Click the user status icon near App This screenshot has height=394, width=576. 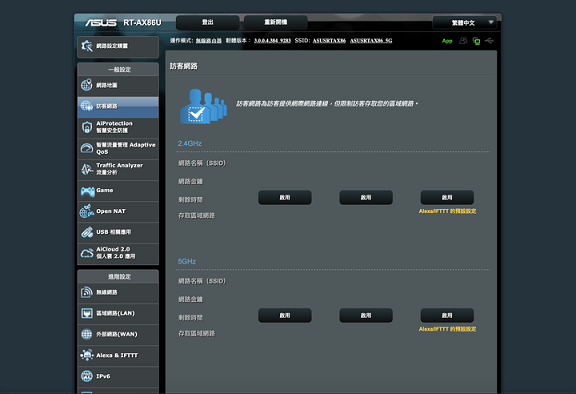point(463,41)
